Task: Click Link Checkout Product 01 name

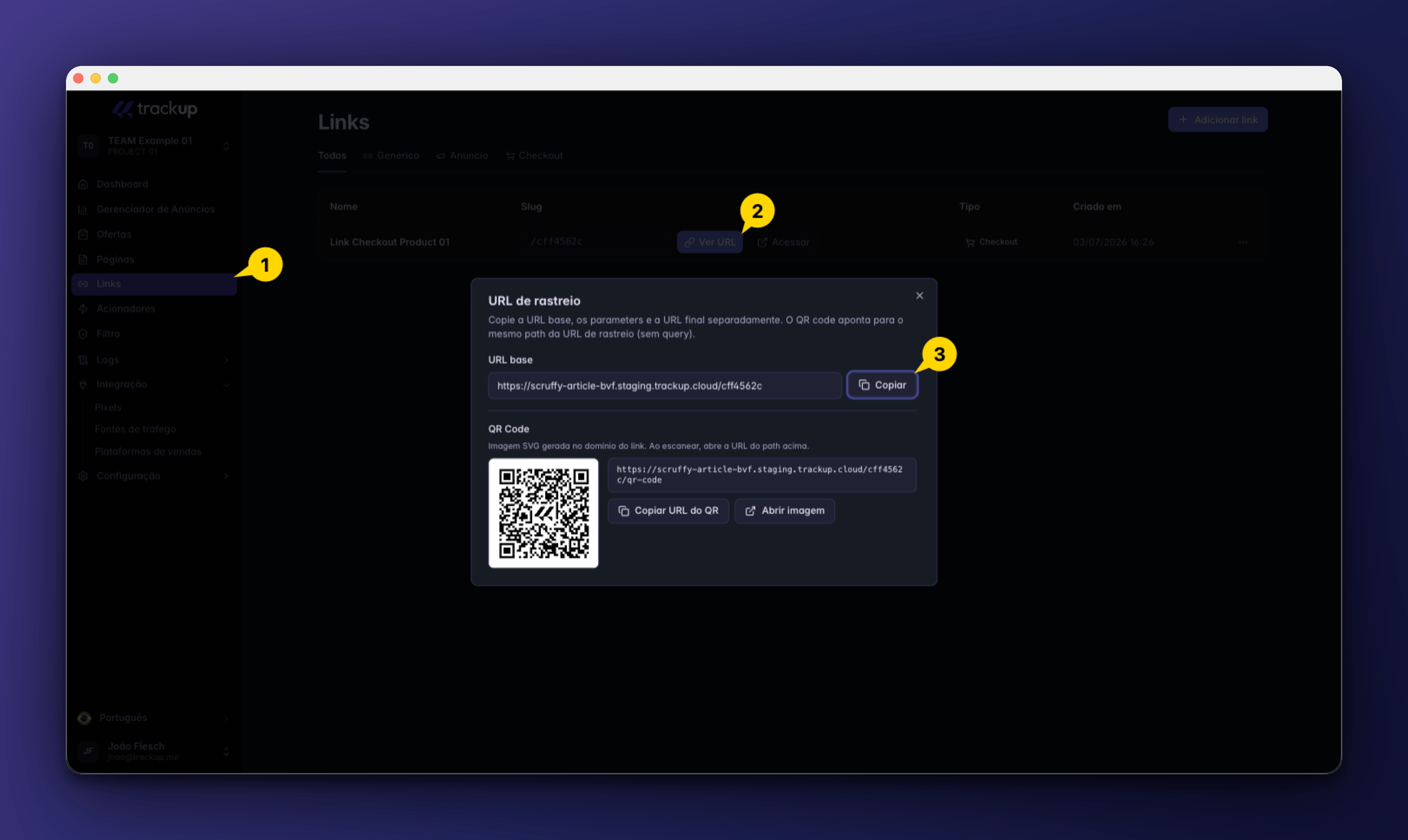Action: point(390,242)
